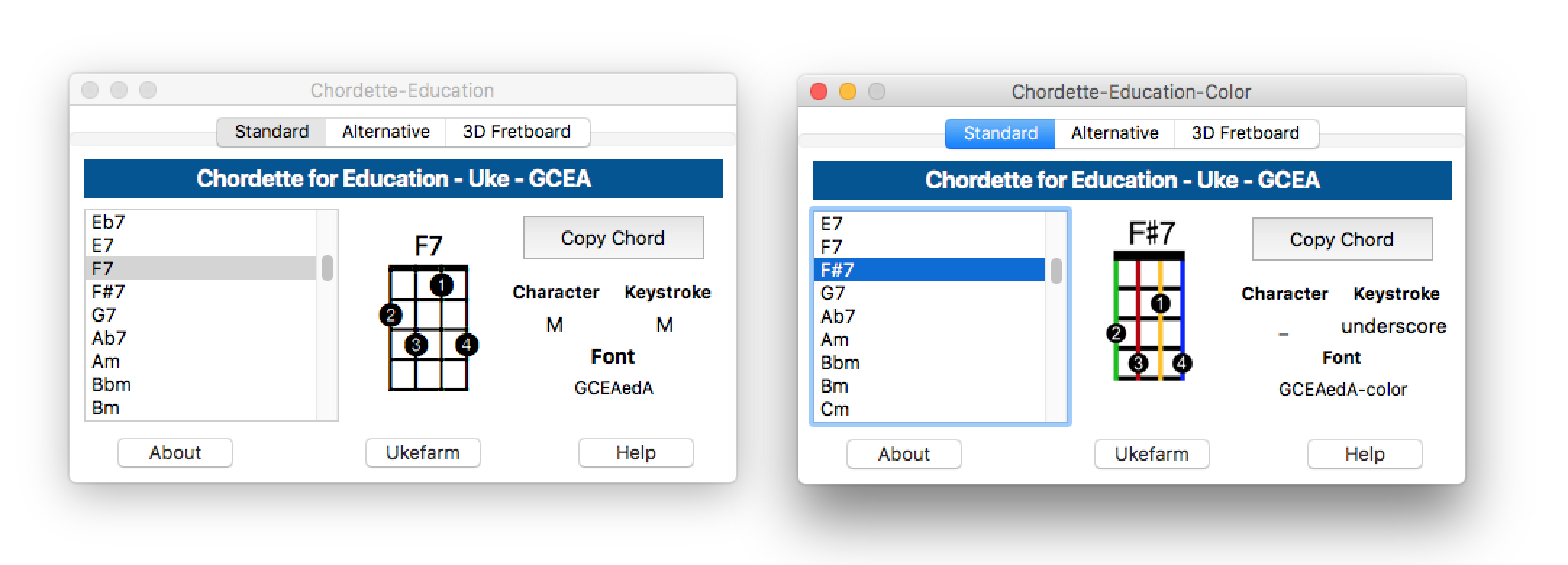Open About in the Chordette-Education-Color window
Viewport: 1568px width, 565px height.
click(904, 454)
